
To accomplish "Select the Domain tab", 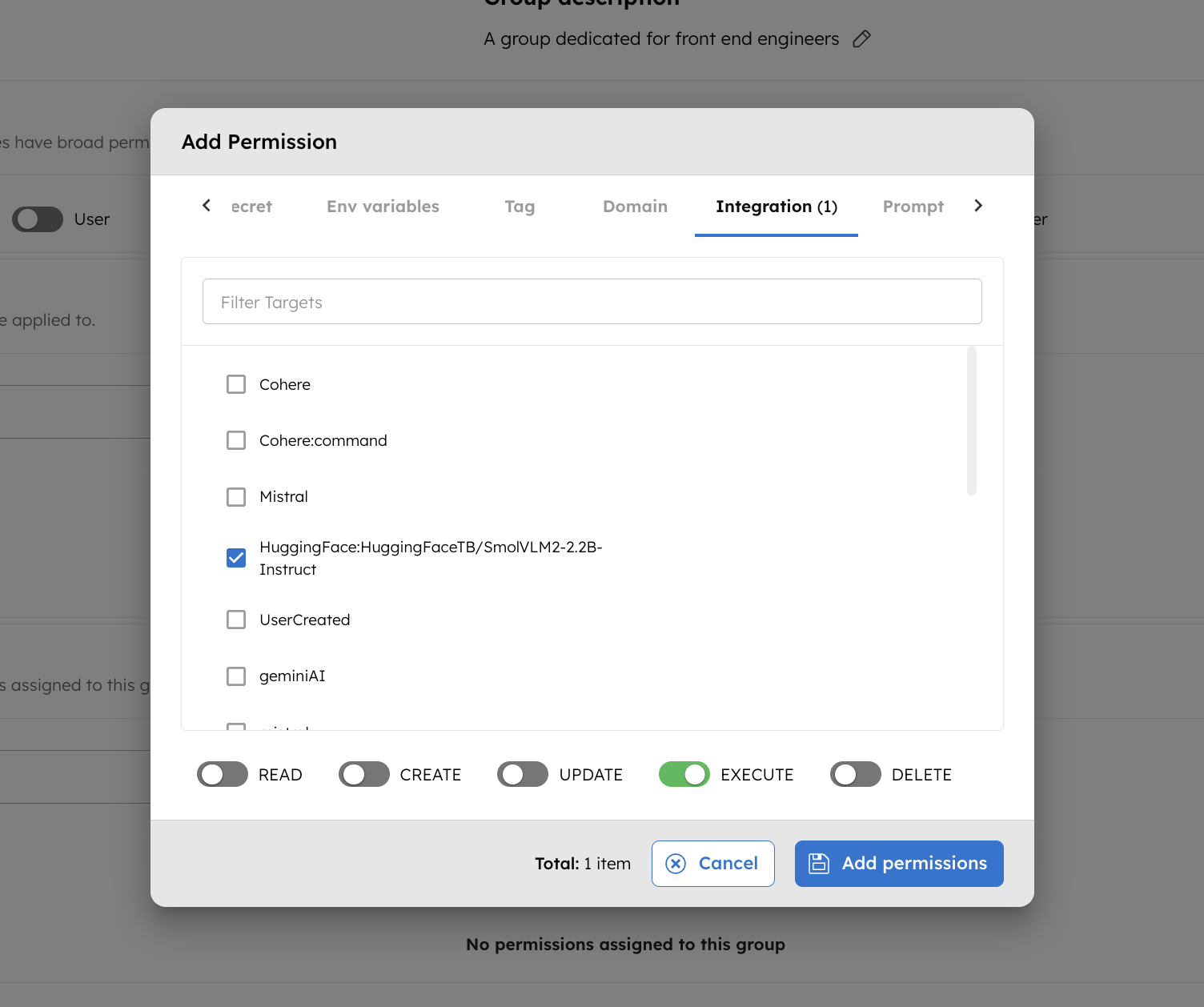I will pos(635,207).
